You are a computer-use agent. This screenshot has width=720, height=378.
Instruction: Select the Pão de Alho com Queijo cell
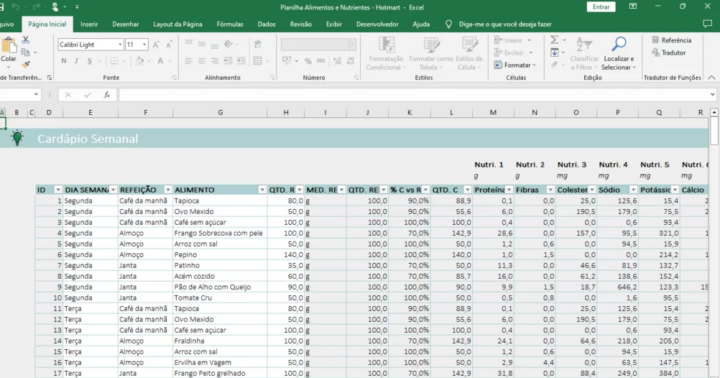220,287
